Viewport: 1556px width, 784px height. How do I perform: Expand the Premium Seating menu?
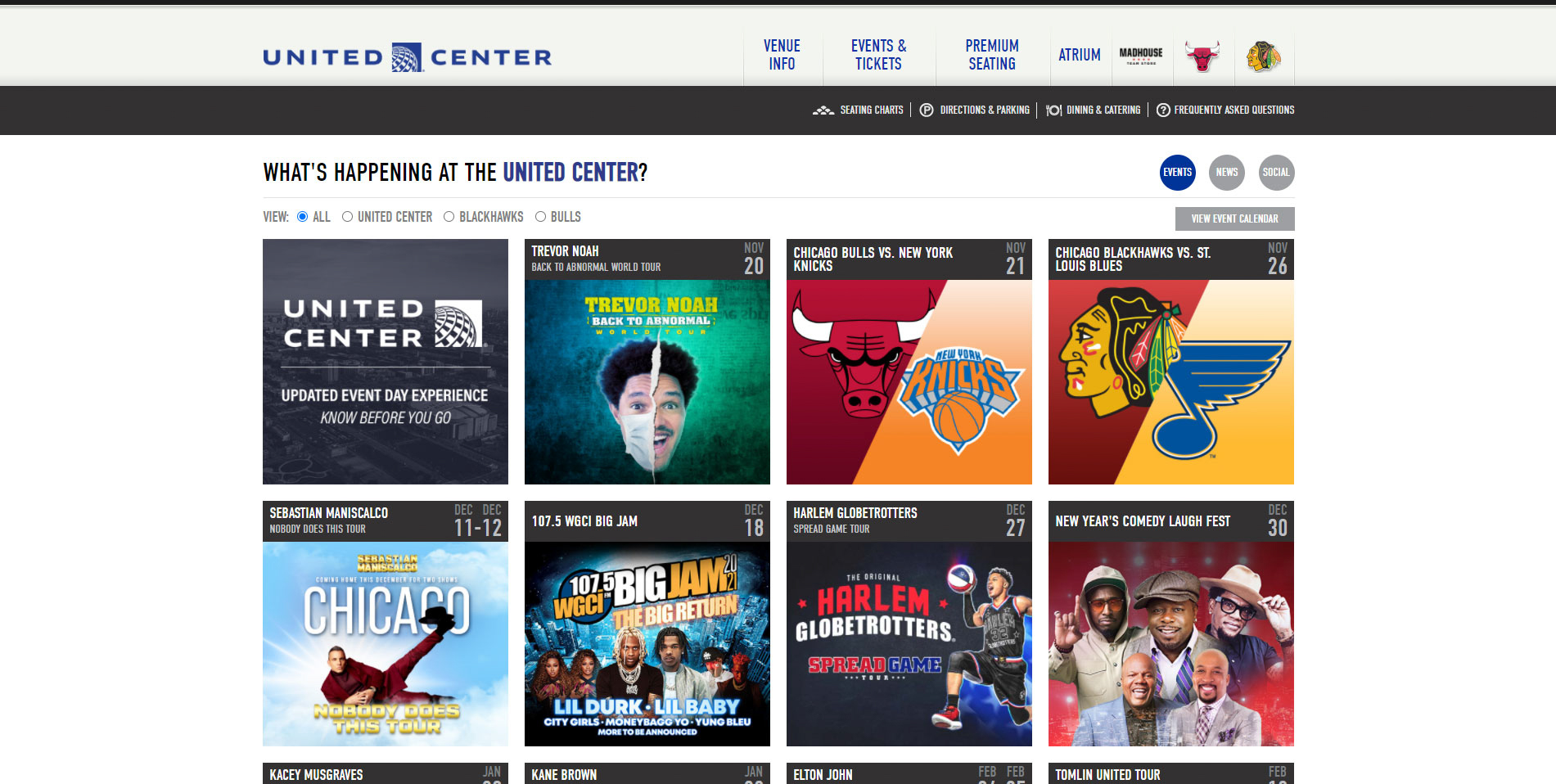pyautogui.click(x=992, y=55)
